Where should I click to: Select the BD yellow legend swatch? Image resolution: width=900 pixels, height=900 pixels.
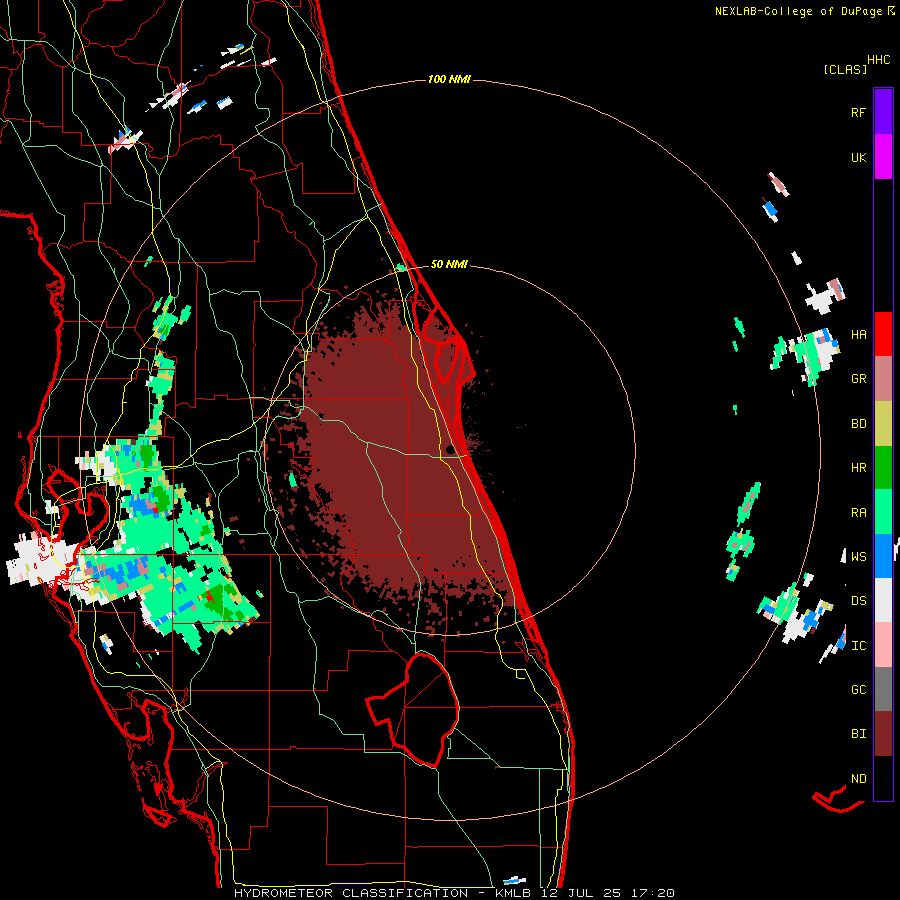[883, 423]
